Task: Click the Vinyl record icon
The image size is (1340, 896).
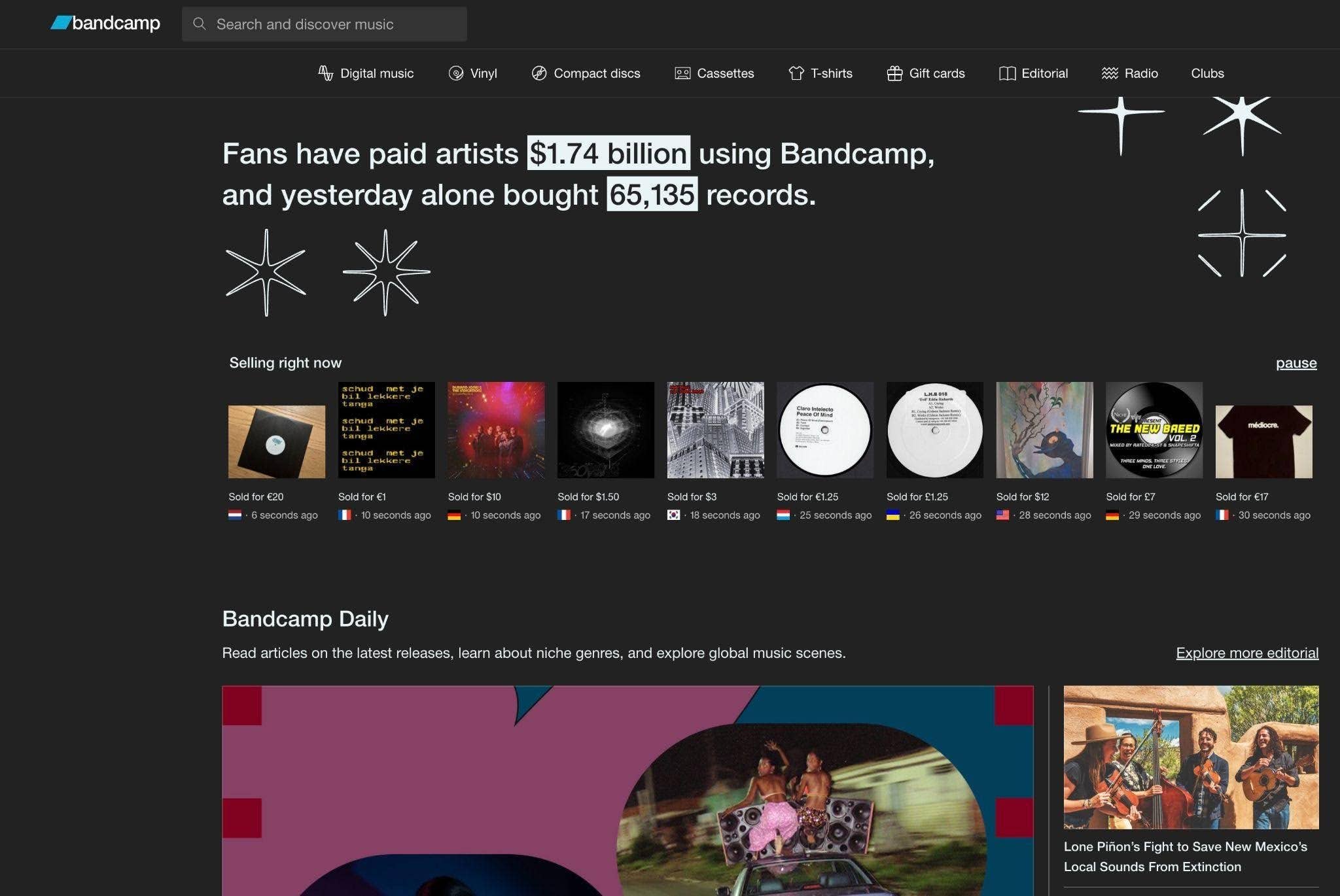Action: pyautogui.click(x=456, y=73)
